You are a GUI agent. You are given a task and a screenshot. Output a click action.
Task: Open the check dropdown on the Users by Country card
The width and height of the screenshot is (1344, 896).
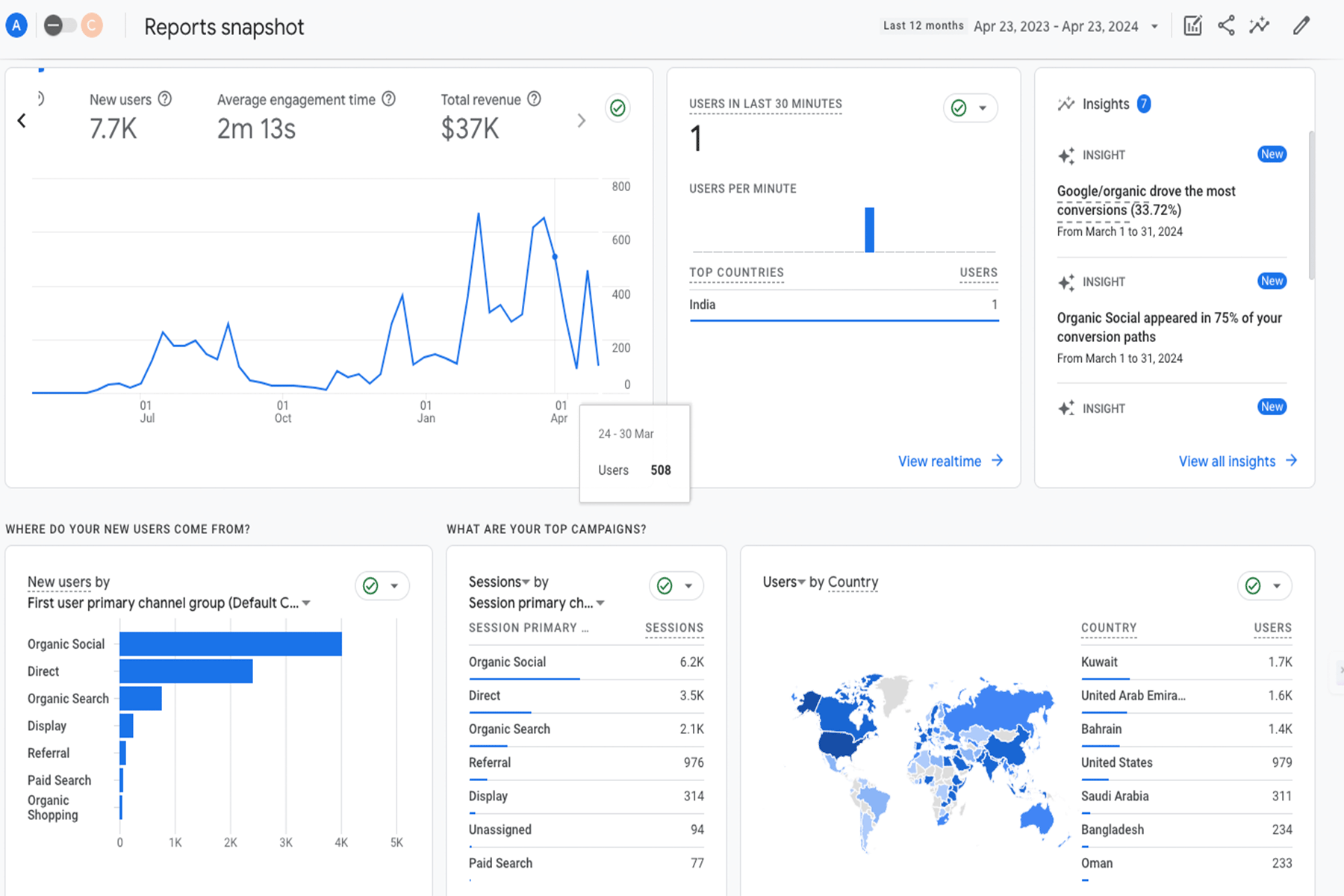(x=1265, y=586)
